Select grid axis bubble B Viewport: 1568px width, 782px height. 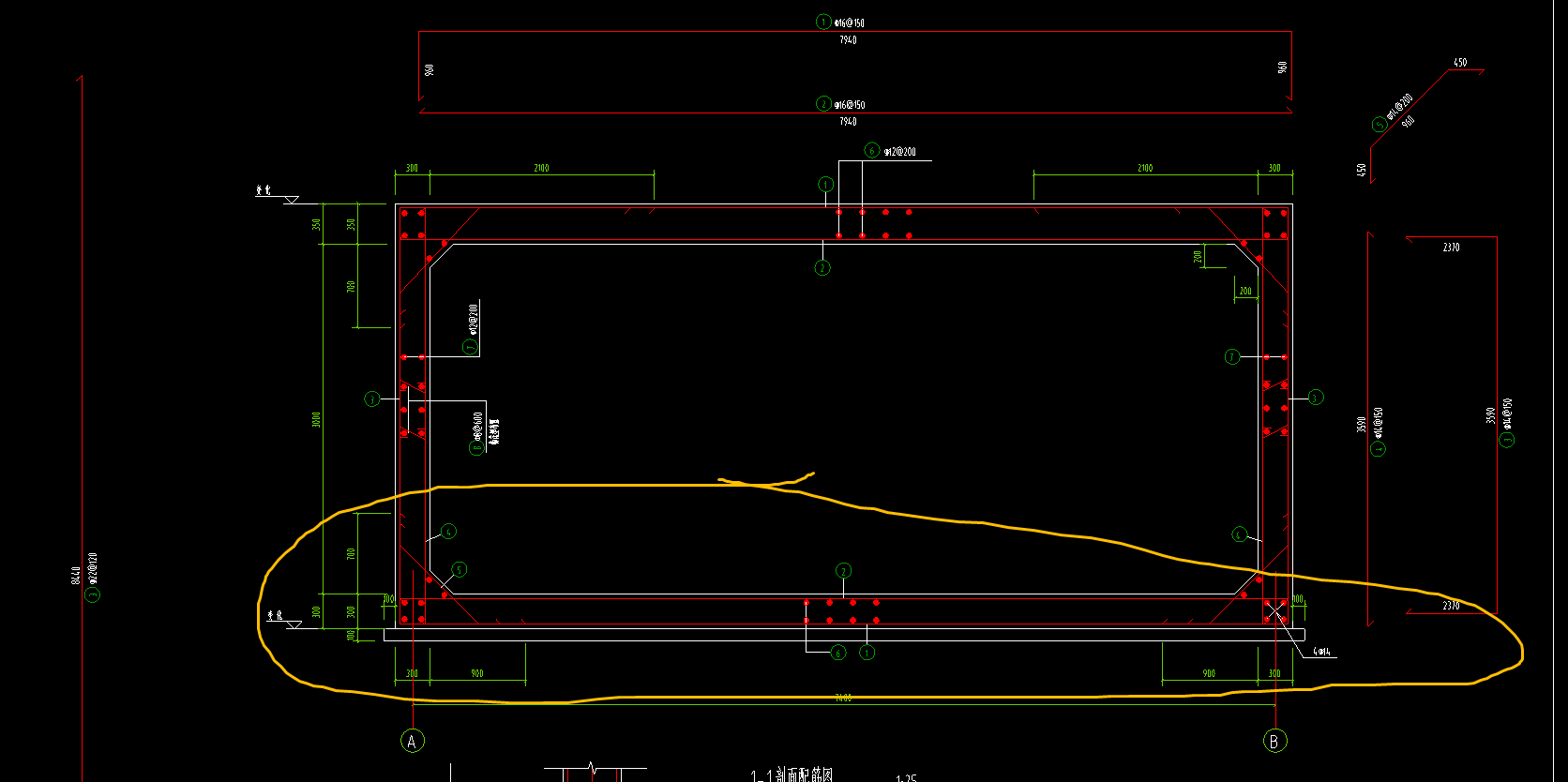[1274, 741]
